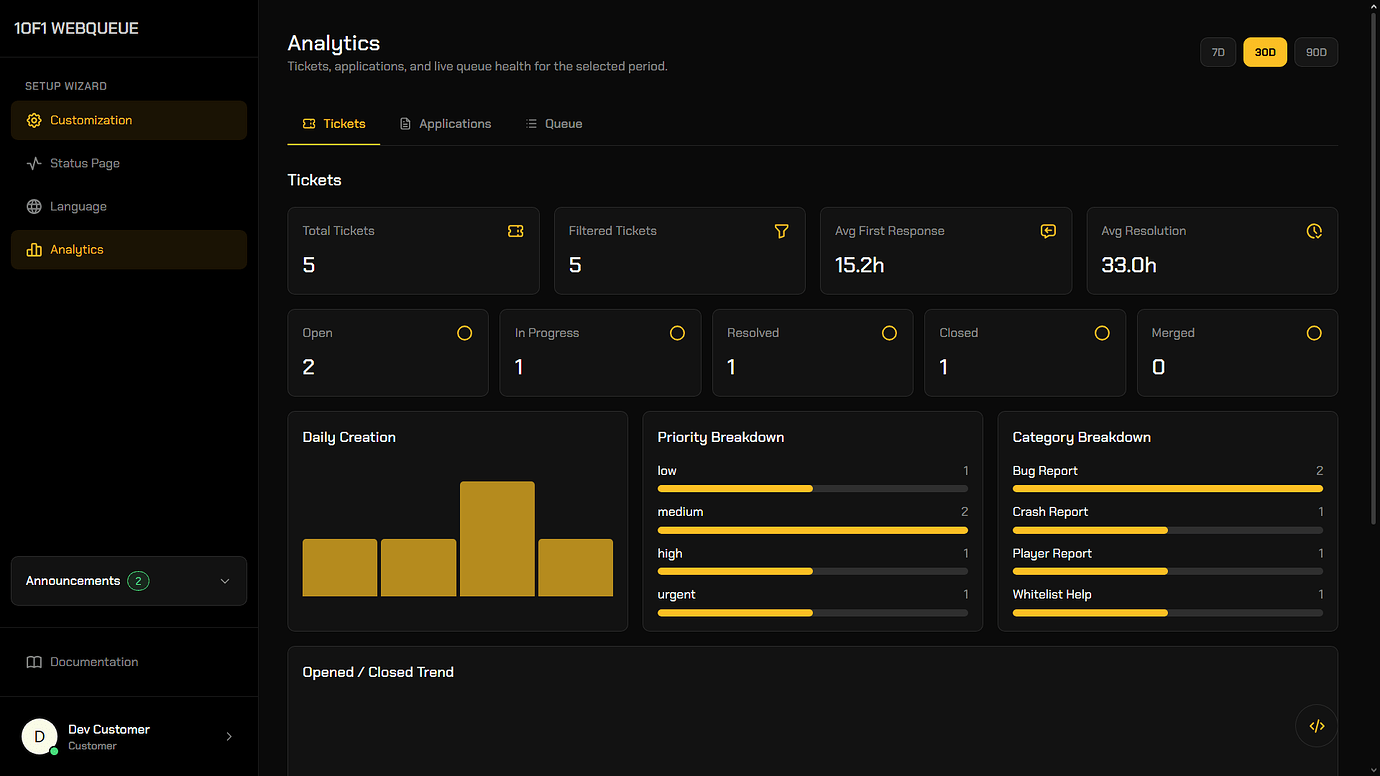This screenshot has width=1380, height=776.
Task: Select the 90D time range
Action: pos(1316,52)
